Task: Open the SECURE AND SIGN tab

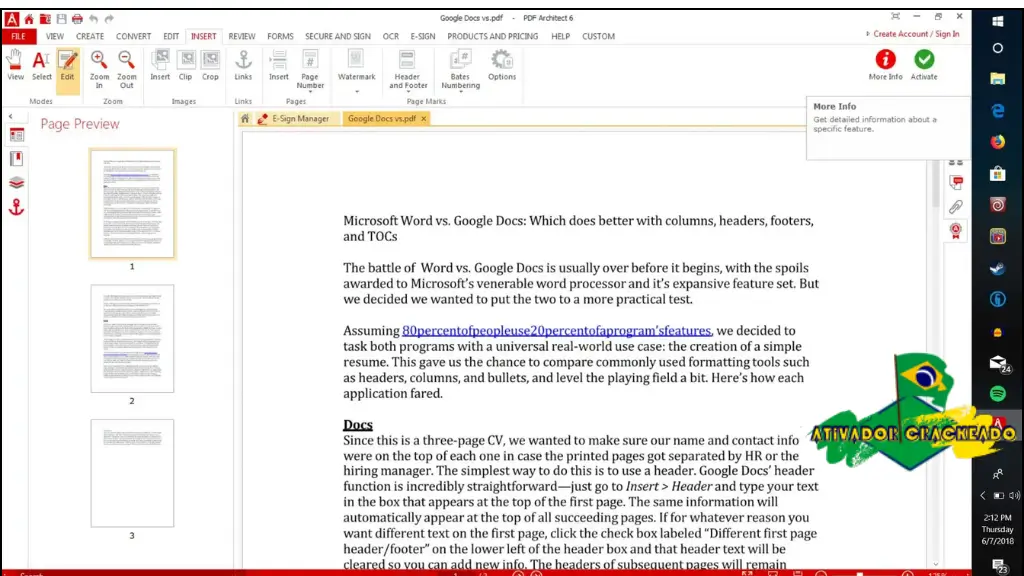Action: click(x=338, y=37)
